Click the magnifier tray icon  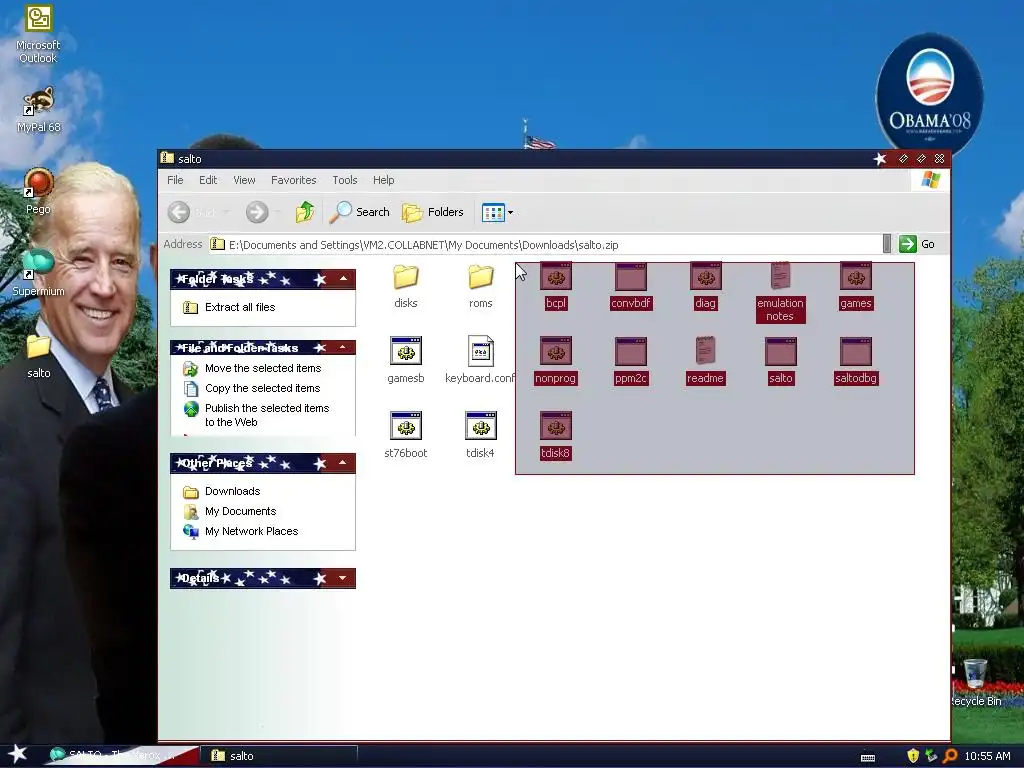coord(950,756)
